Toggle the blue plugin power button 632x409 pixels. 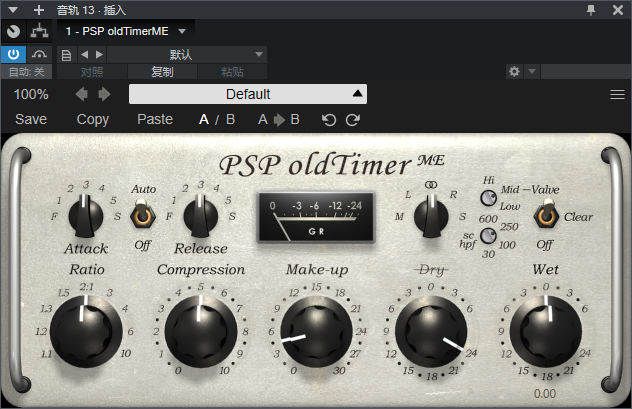point(13,54)
